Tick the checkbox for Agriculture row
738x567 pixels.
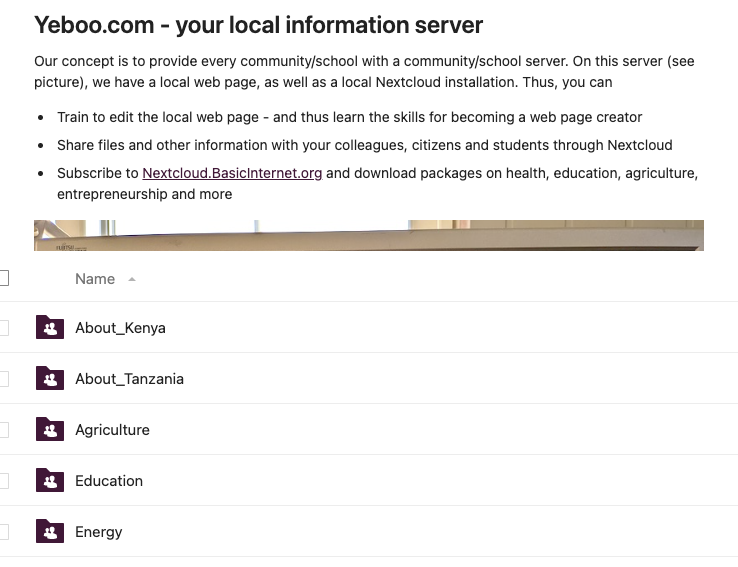[3, 430]
